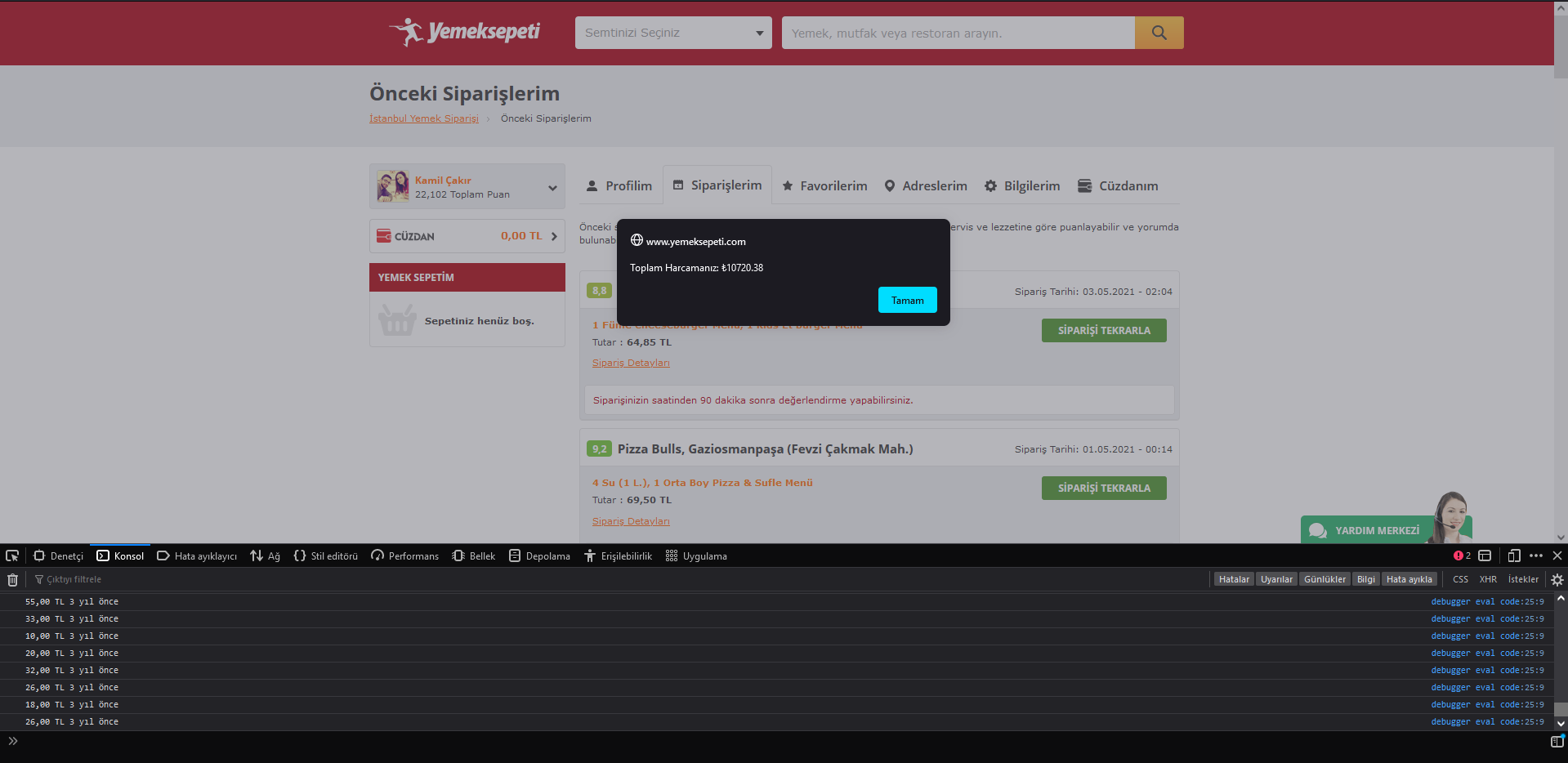Viewport: 1568px width, 763px height.
Task: Open the Adreslerim tab
Action: click(926, 185)
